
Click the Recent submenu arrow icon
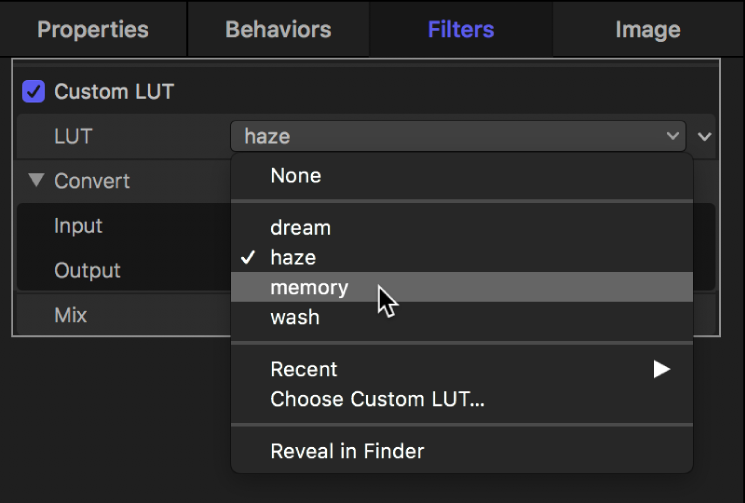tap(661, 370)
